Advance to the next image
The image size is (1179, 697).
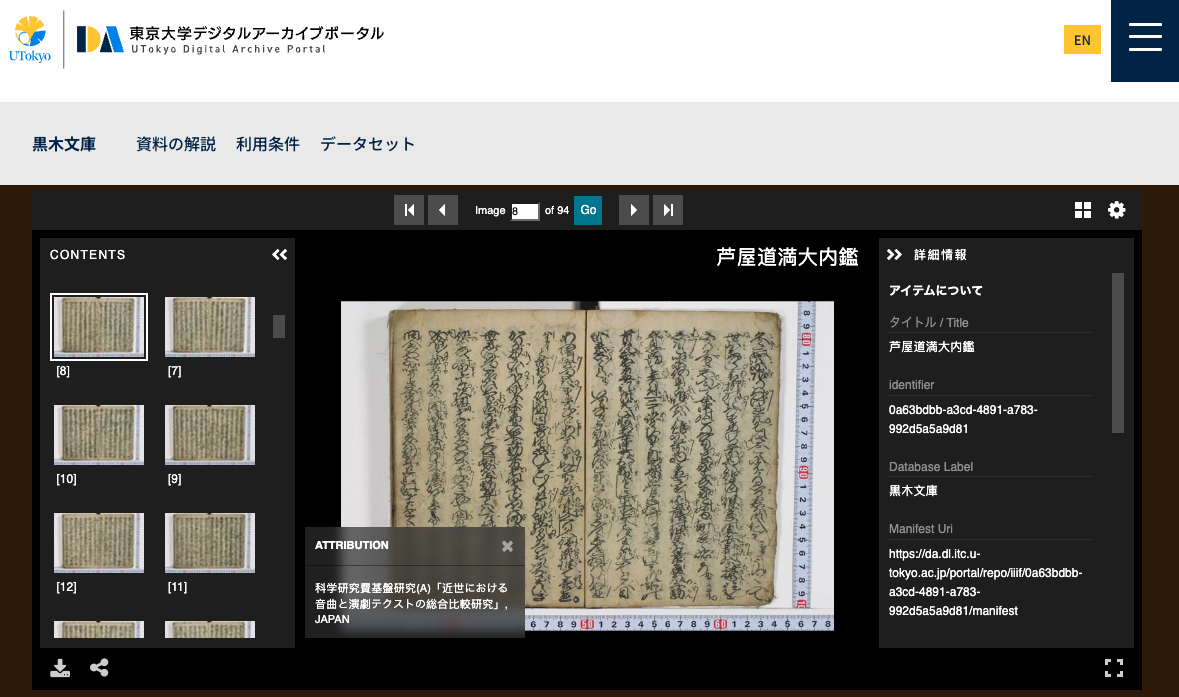pos(634,210)
